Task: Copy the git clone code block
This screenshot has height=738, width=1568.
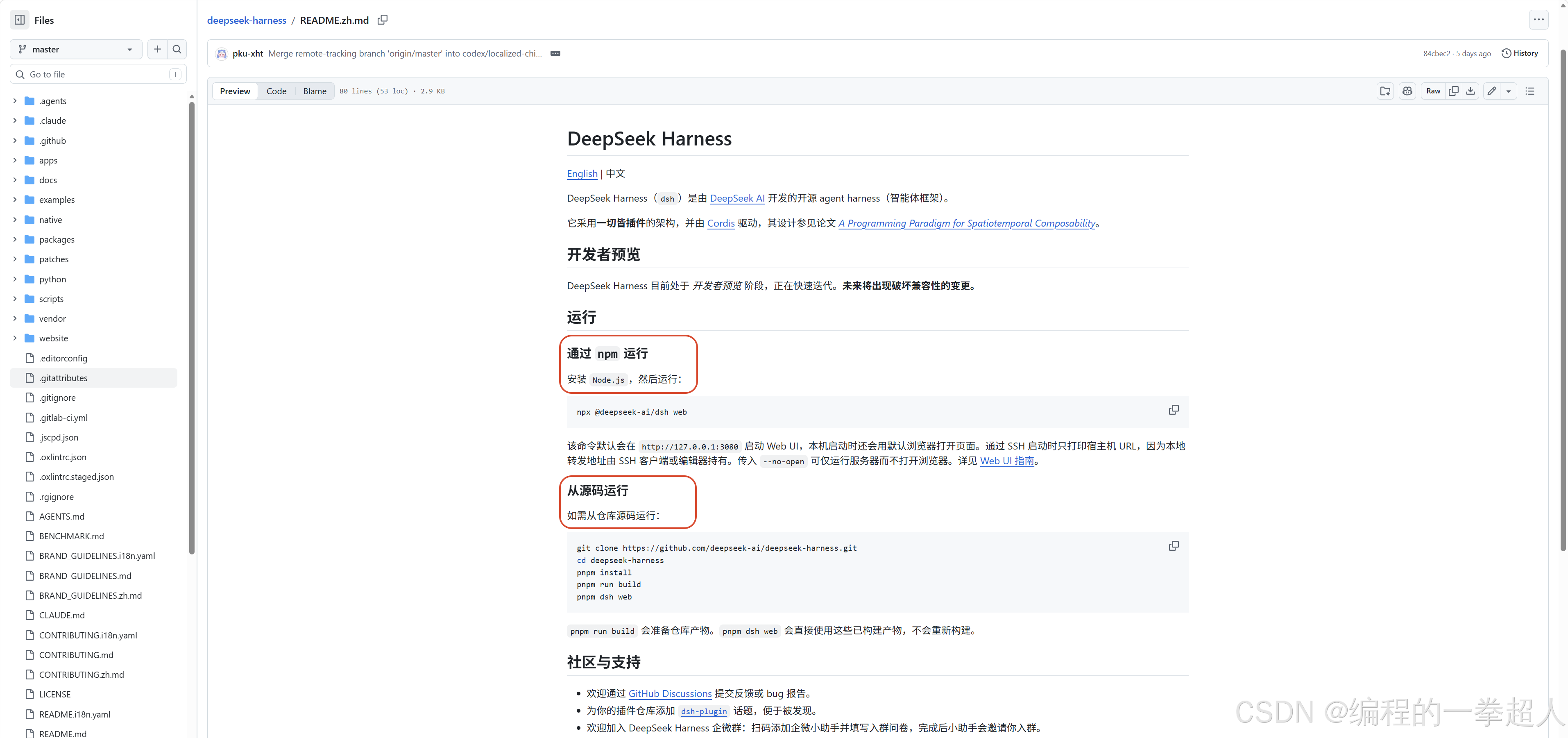Action: click(1174, 545)
